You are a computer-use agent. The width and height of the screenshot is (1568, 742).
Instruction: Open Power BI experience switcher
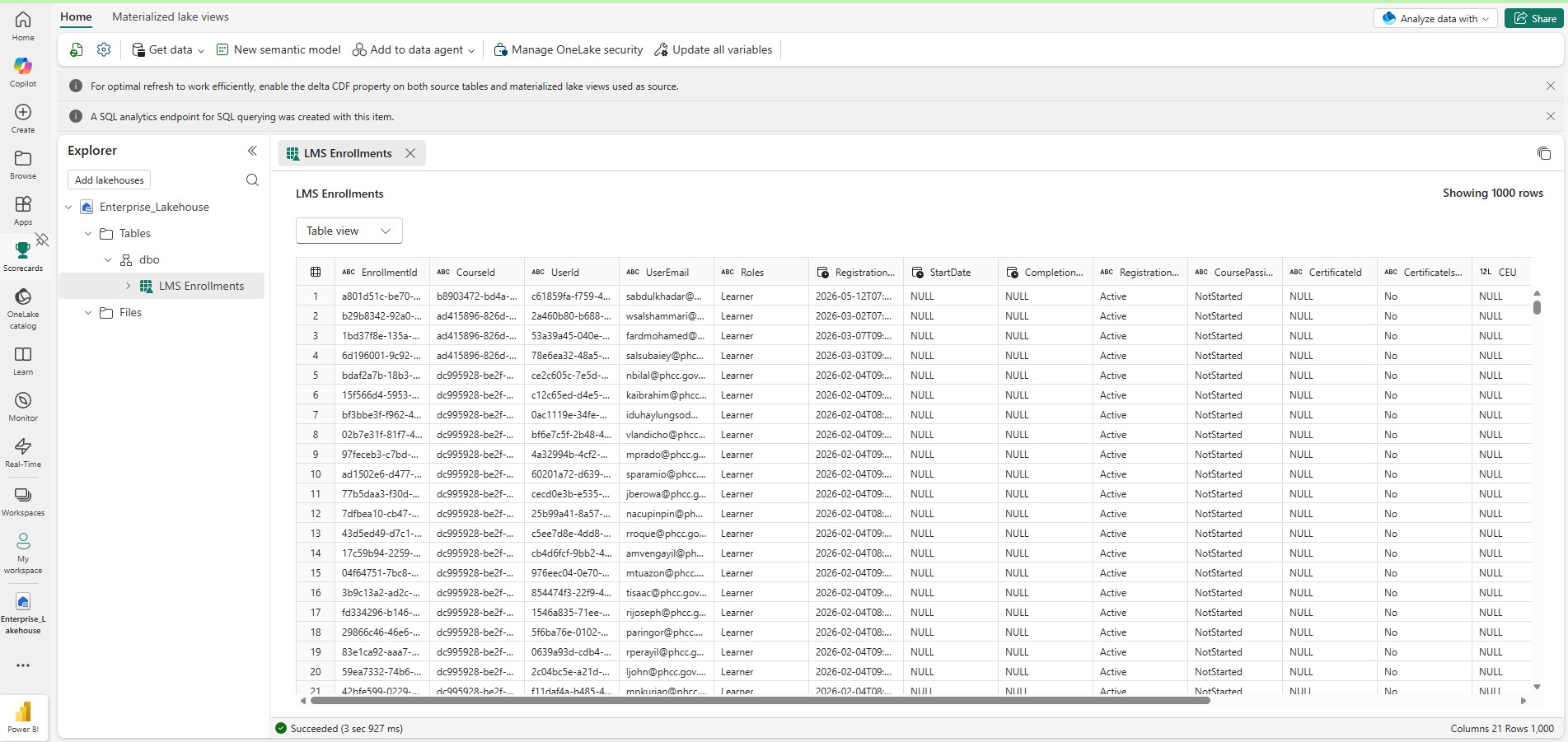[23, 717]
